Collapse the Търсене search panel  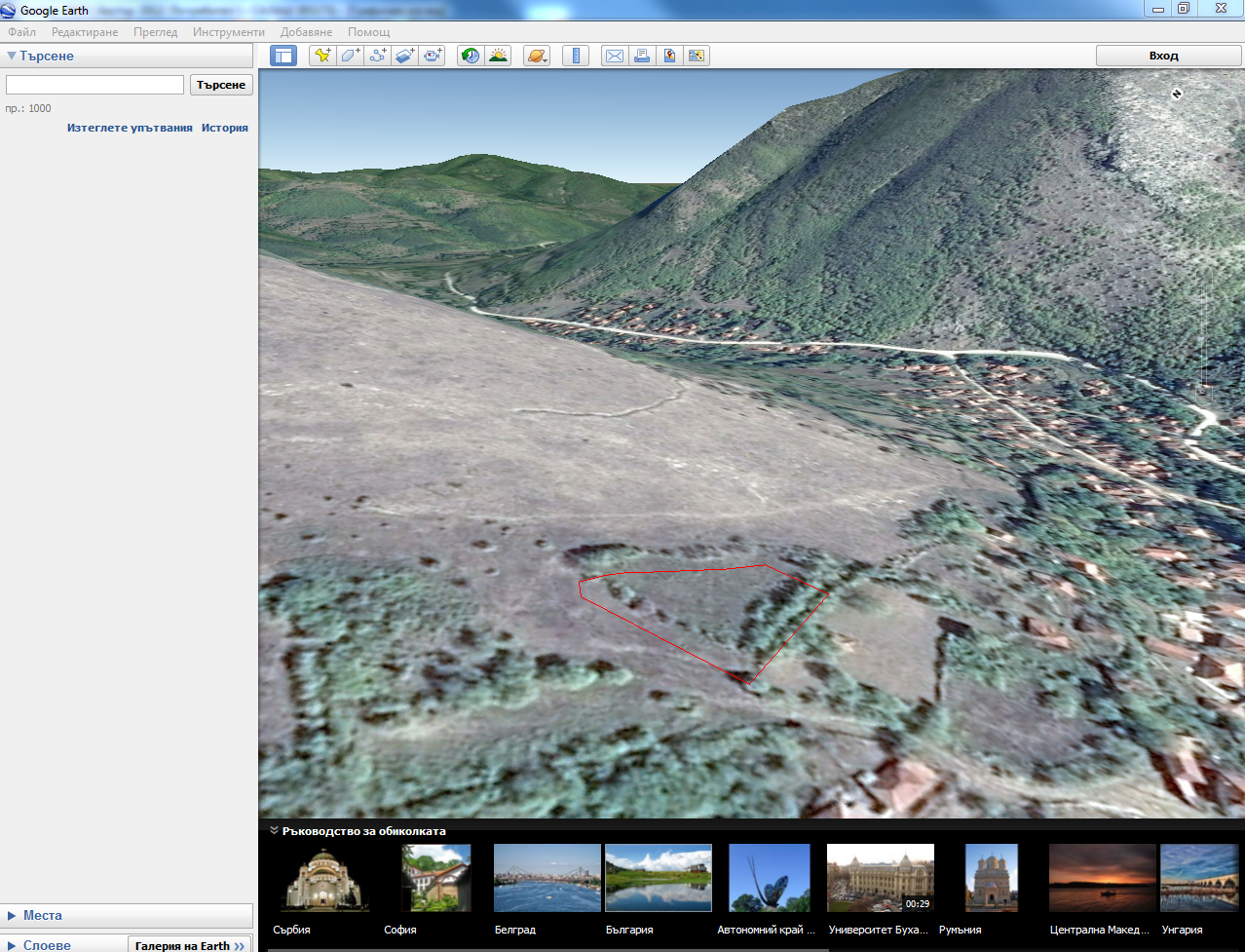(12, 57)
